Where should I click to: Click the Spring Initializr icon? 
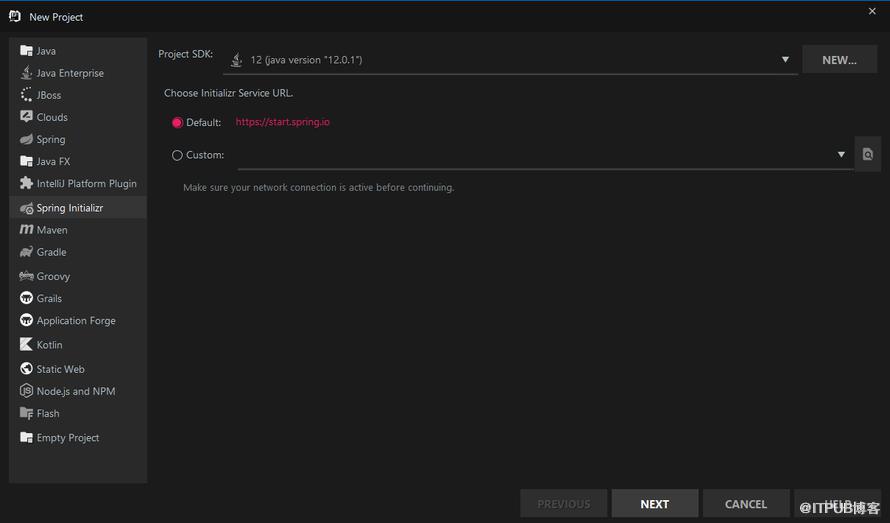pos(26,208)
